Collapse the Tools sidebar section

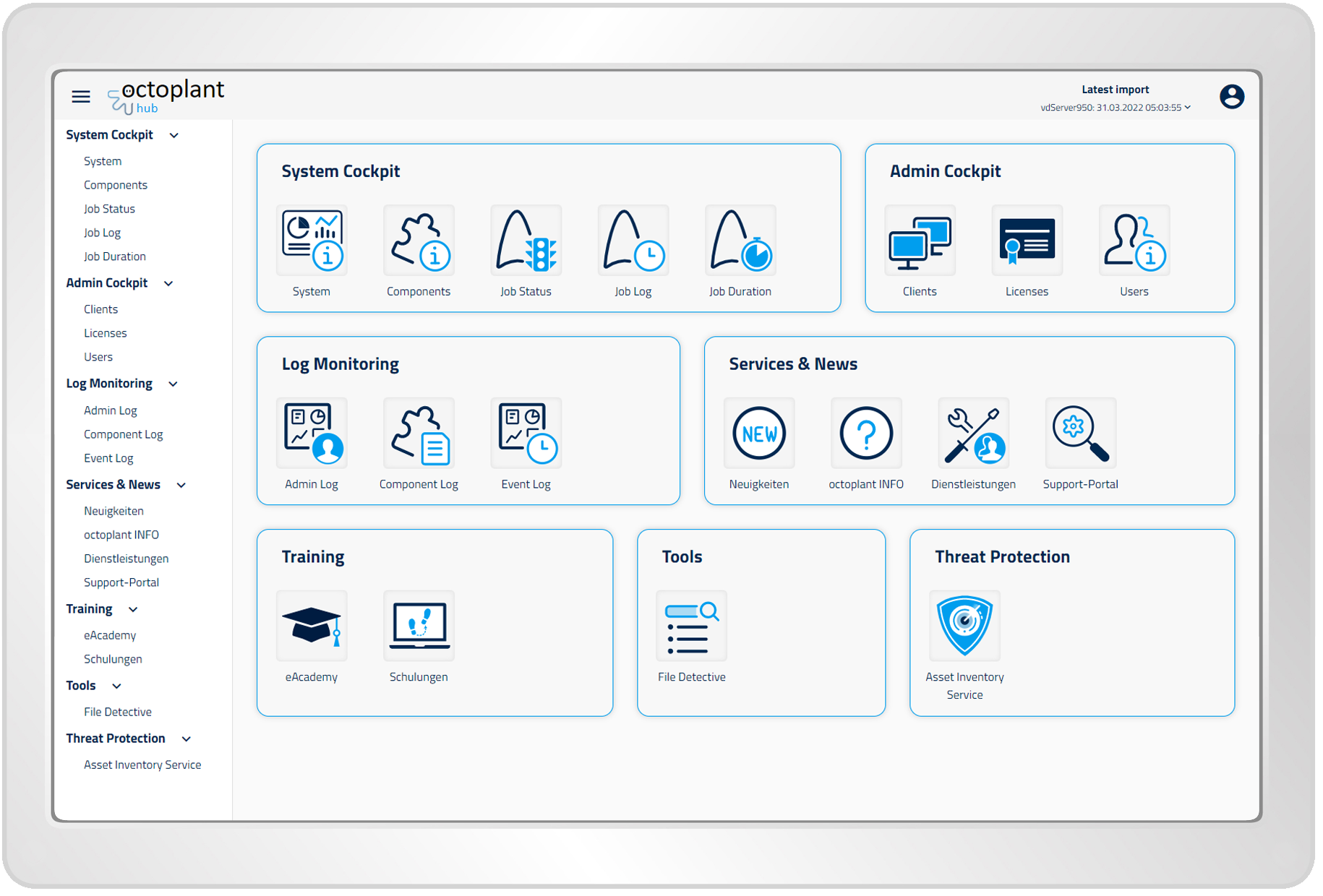116,686
